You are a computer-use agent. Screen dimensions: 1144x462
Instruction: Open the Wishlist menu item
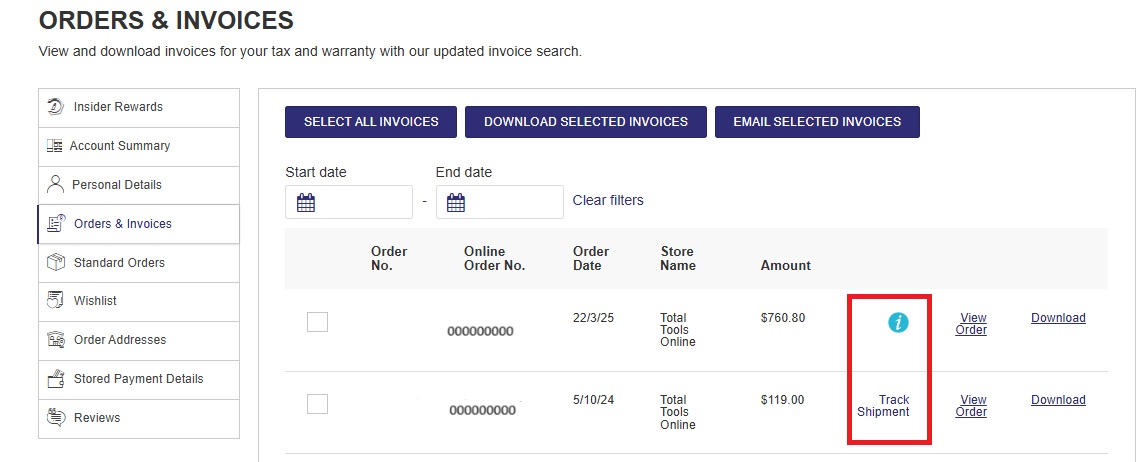pyautogui.click(x=139, y=301)
